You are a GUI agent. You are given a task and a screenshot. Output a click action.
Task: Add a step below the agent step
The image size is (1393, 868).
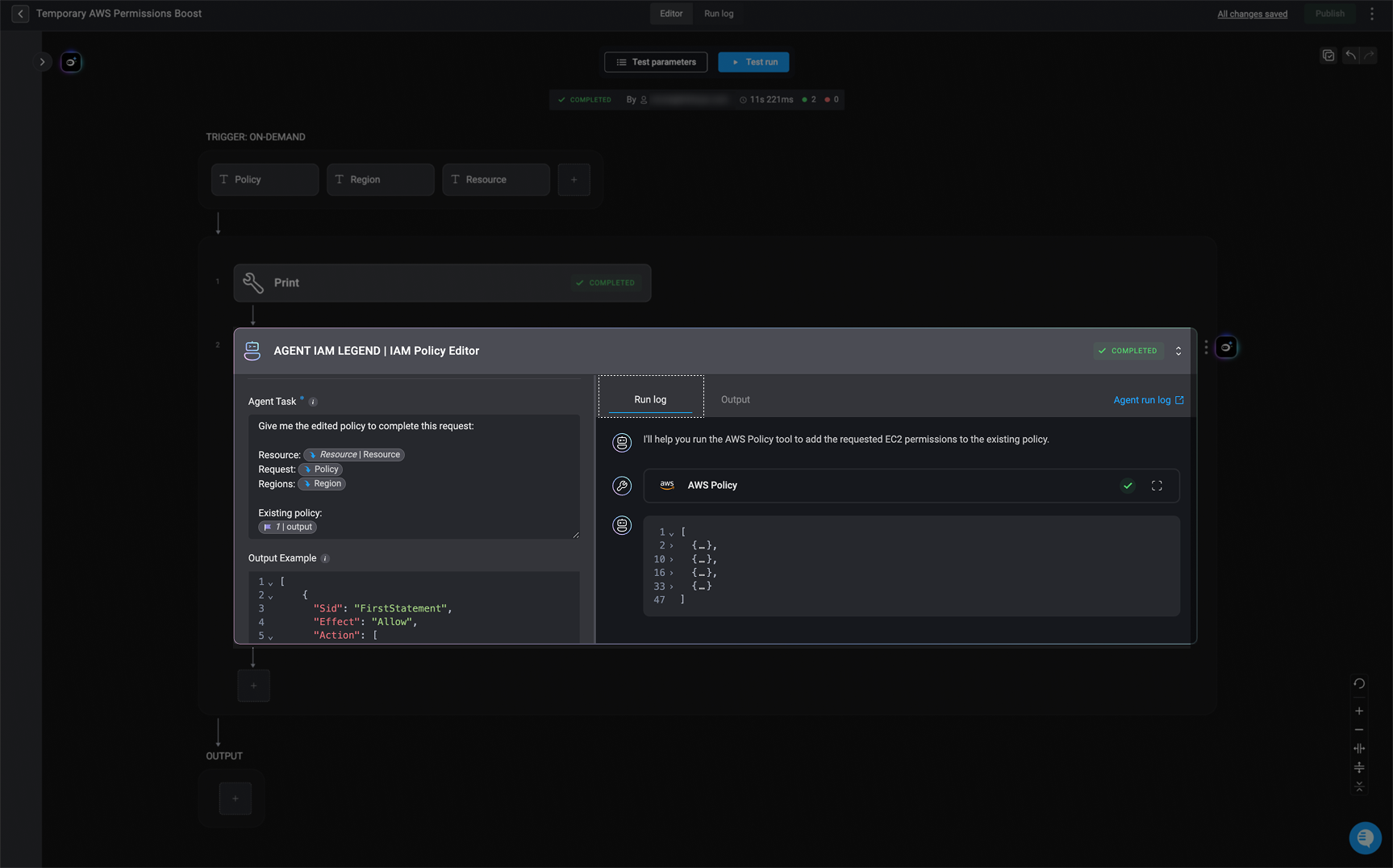(x=253, y=686)
